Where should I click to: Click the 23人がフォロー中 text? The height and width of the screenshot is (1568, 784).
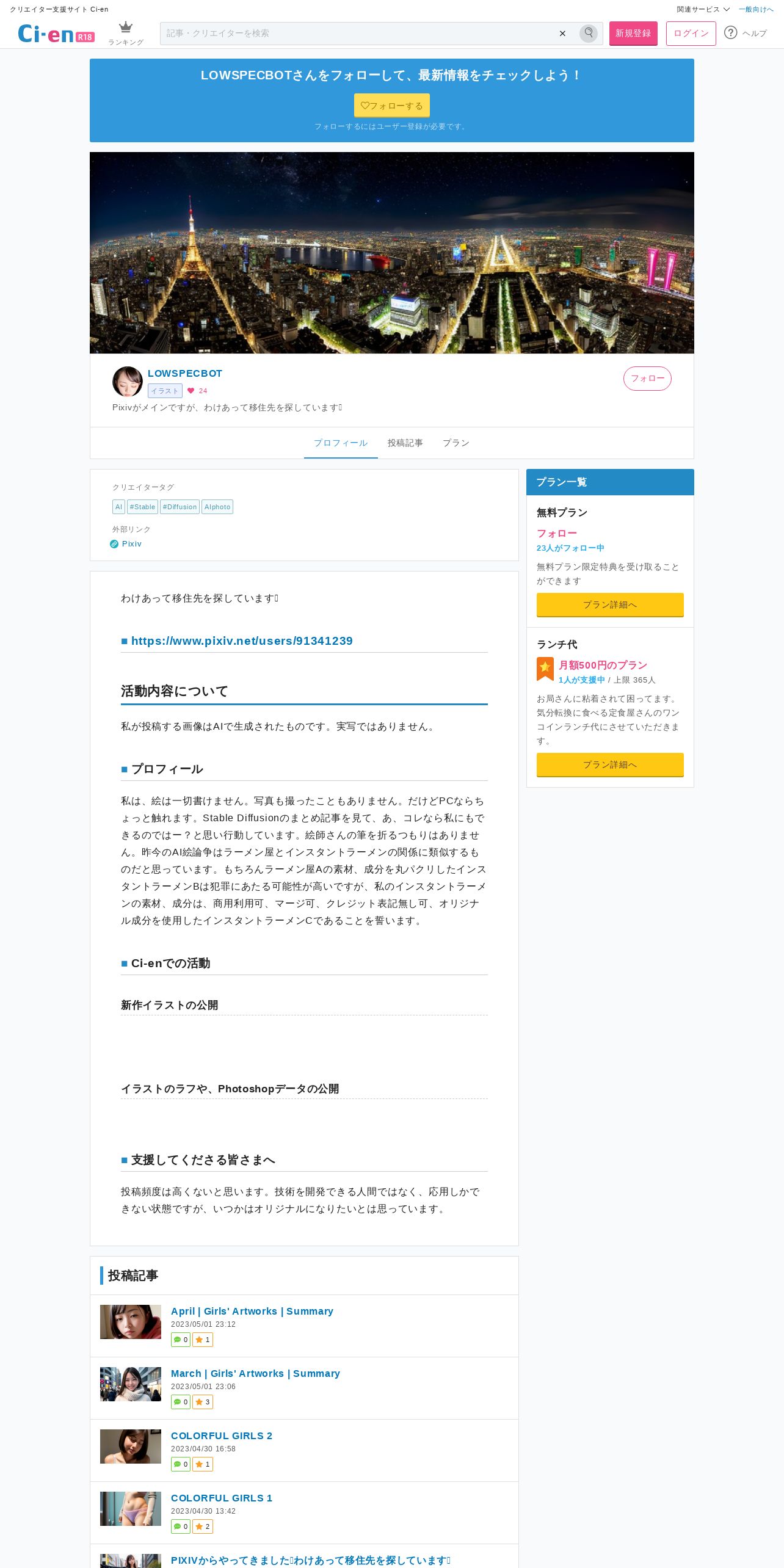pos(570,548)
